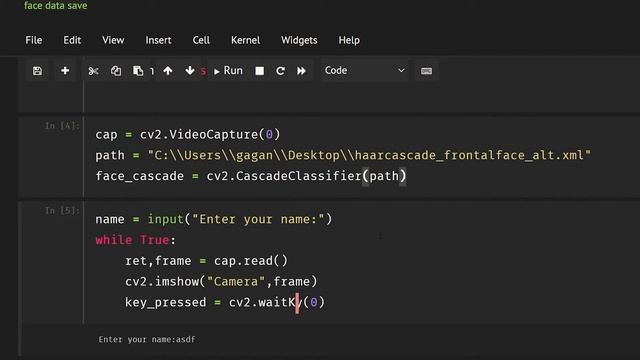Open the File menu
640x360 pixels.
(x=34, y=40)
